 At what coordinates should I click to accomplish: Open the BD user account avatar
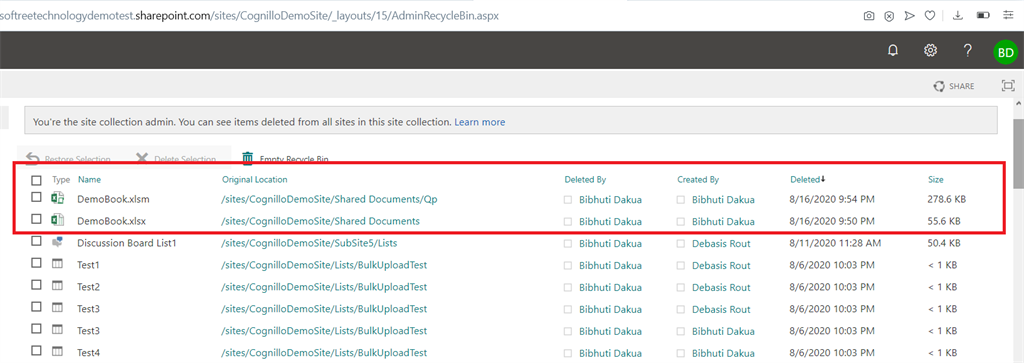point(1005,52)
